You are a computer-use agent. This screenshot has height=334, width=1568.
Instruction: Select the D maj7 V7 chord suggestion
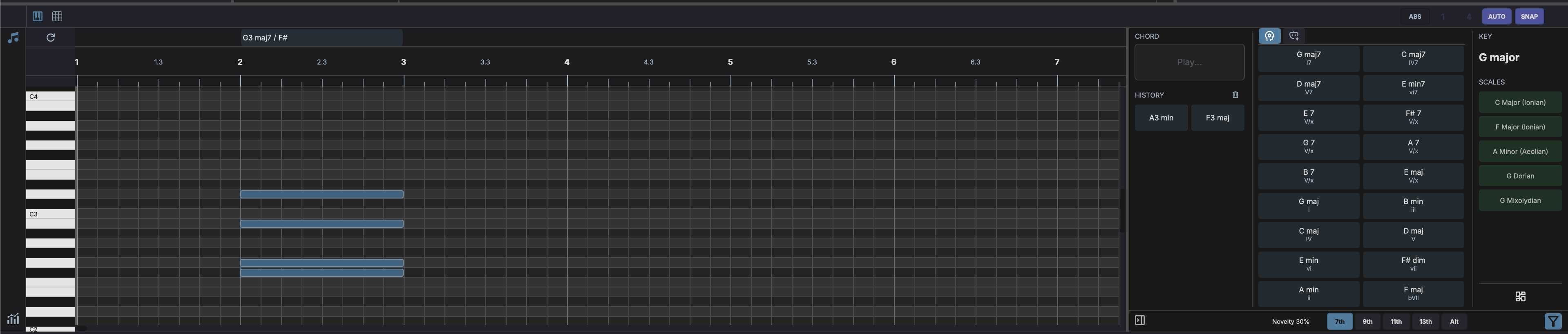(1308, 88)
